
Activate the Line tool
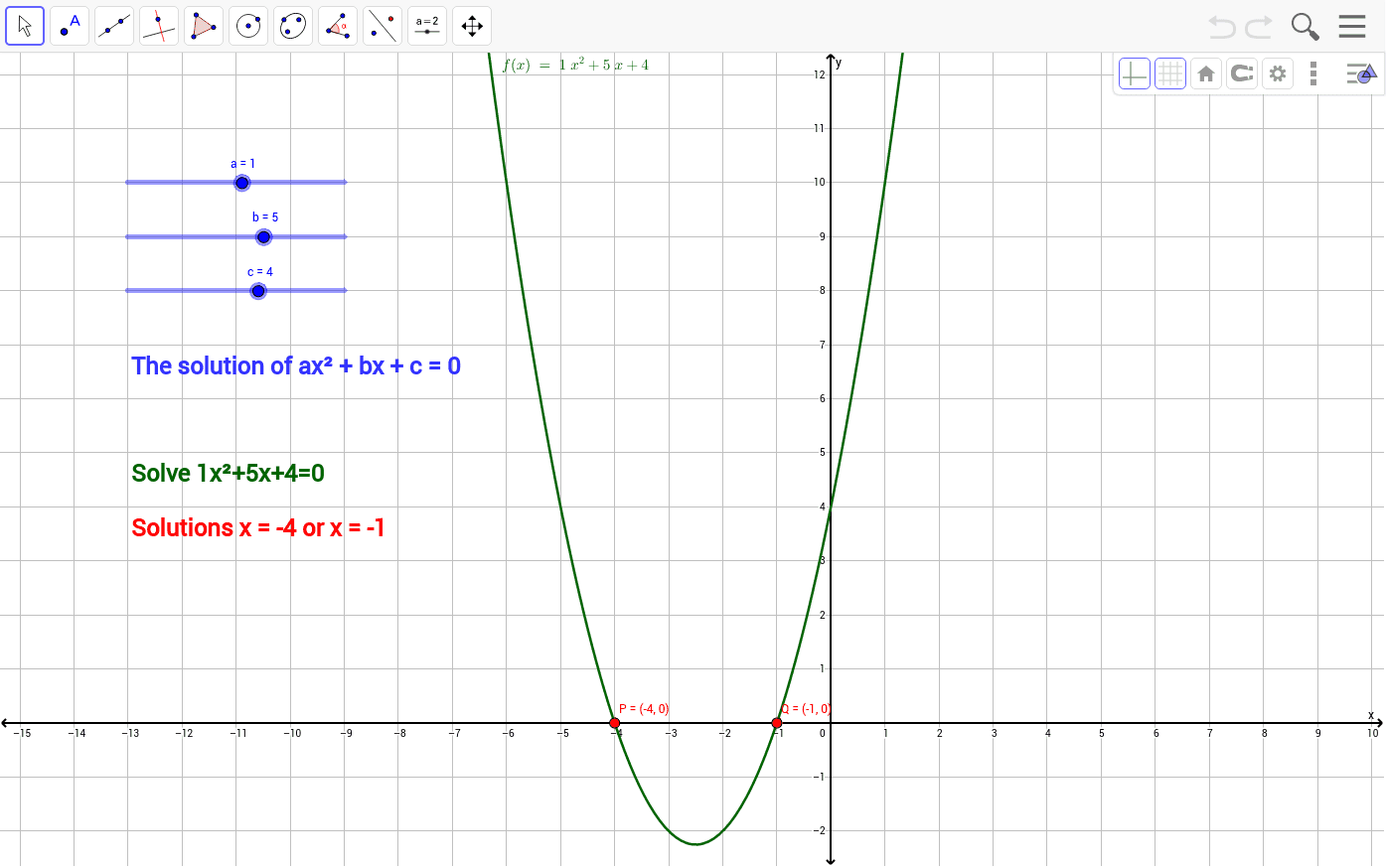click(113, 25)
